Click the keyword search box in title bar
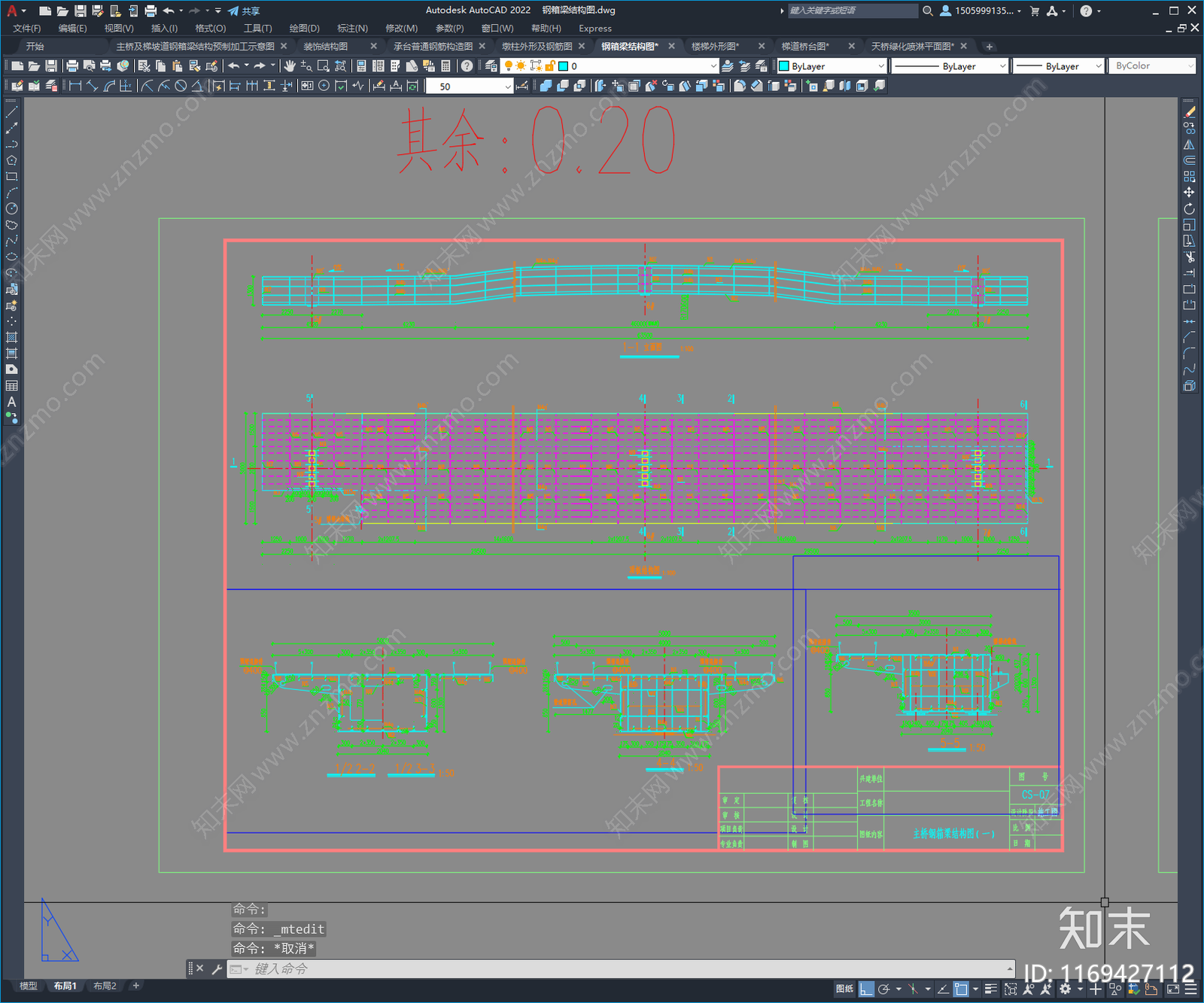Viewport: 1204px width, 1003px height. (x=853, y=11)
